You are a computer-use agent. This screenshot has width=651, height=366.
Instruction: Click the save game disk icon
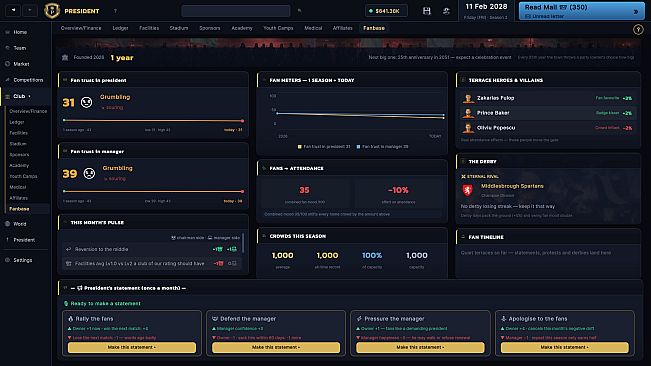click(426, 11)
